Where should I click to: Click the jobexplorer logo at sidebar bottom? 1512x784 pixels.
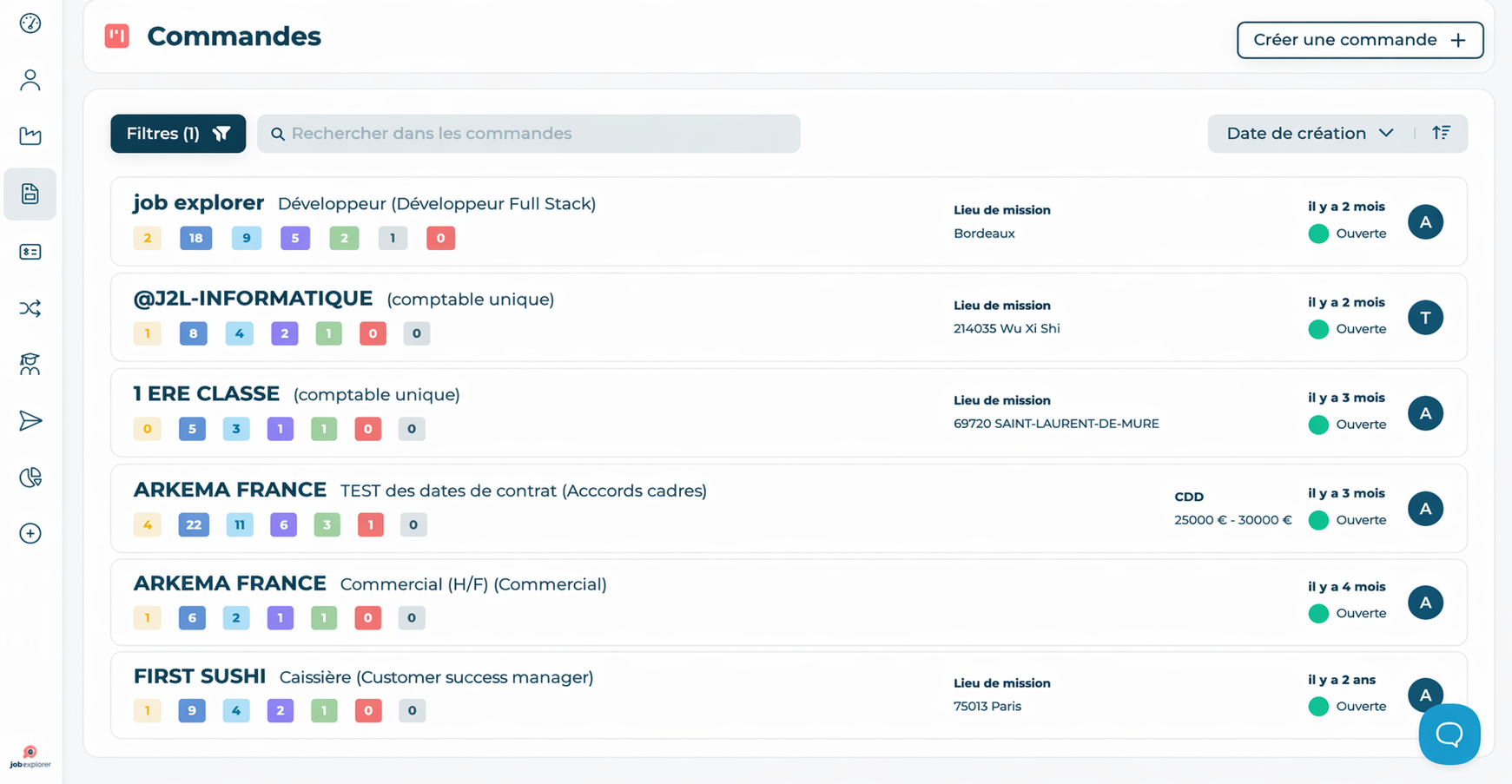pos(30,757)
